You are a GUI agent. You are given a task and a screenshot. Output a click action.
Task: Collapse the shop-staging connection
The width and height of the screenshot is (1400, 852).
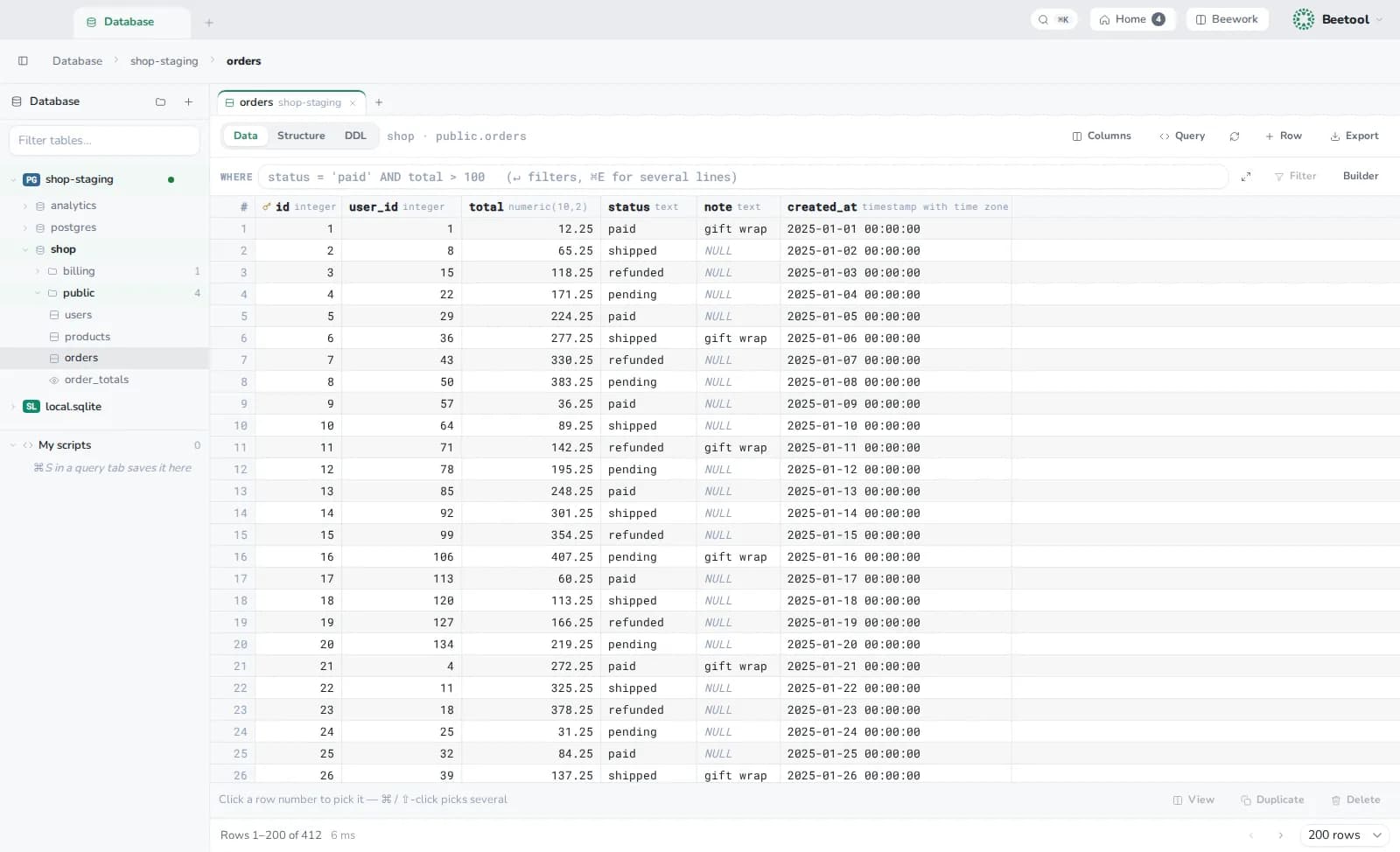pos(13,179)
